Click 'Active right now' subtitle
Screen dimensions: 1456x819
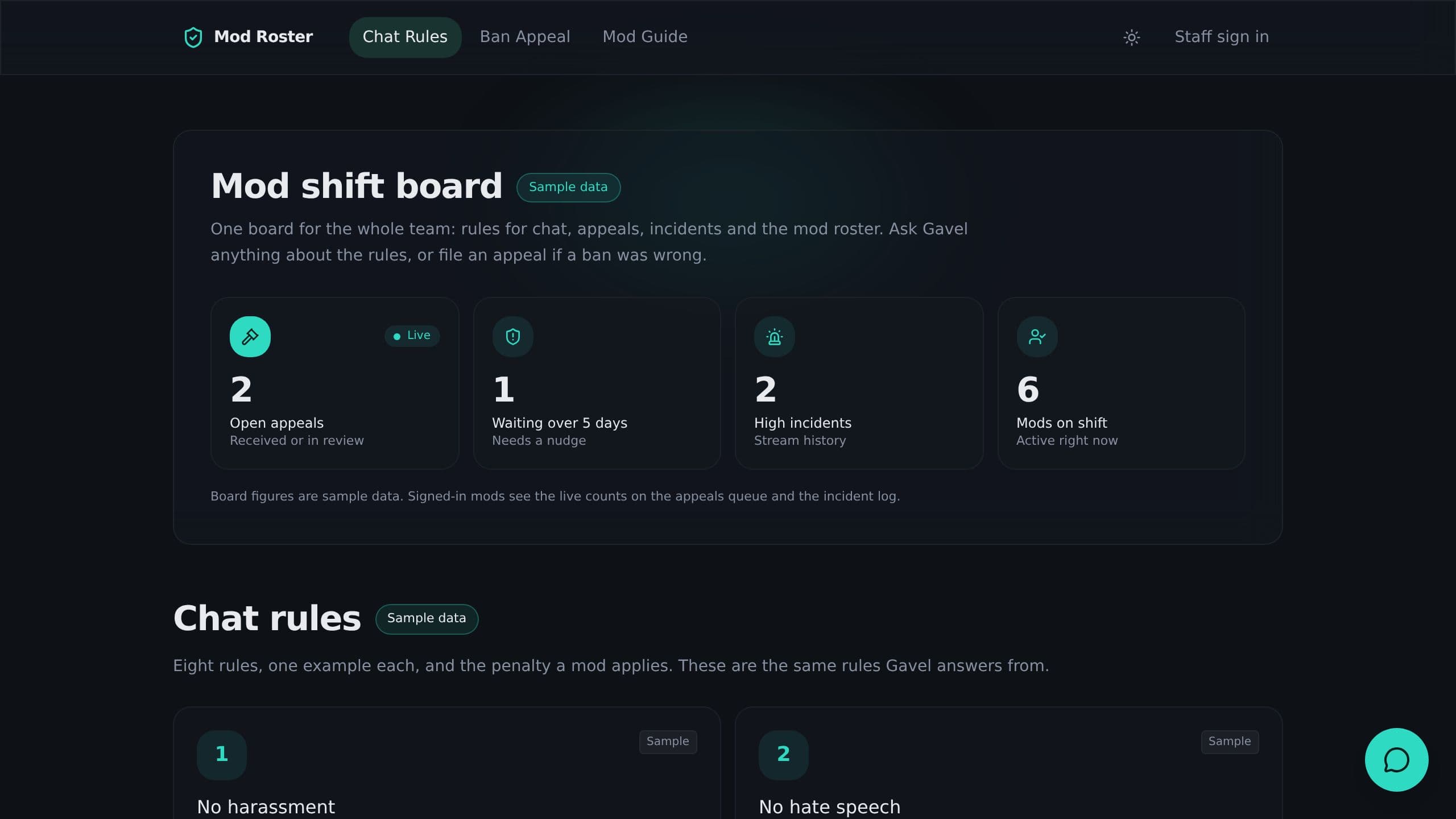click(x=1066, y=441)
